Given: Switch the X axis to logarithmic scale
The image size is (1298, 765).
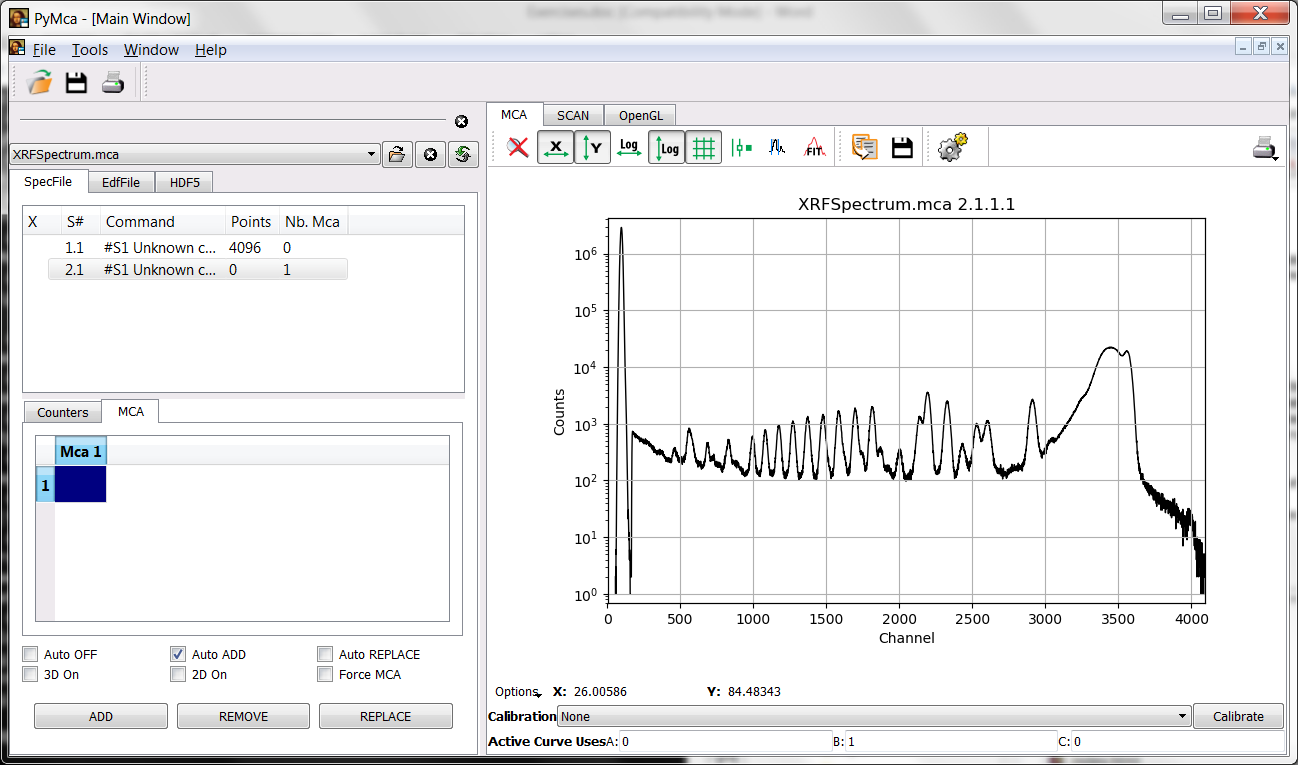Looking at the screenshot, I should (629, 146).
